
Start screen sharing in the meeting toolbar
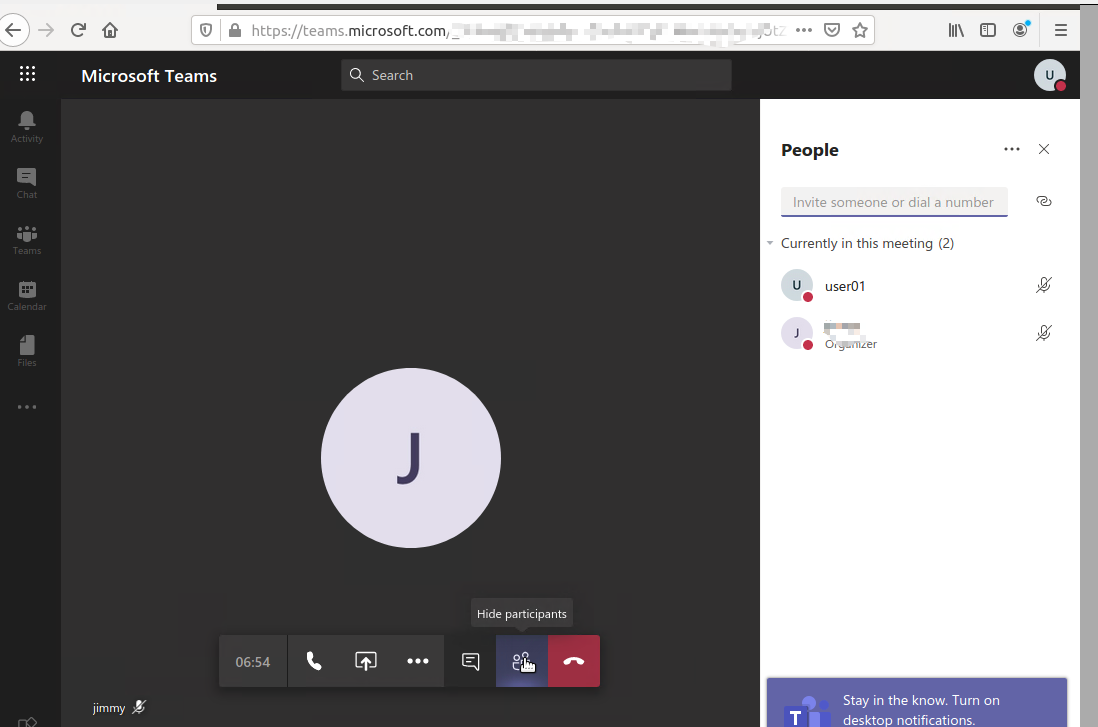(365, 661)
